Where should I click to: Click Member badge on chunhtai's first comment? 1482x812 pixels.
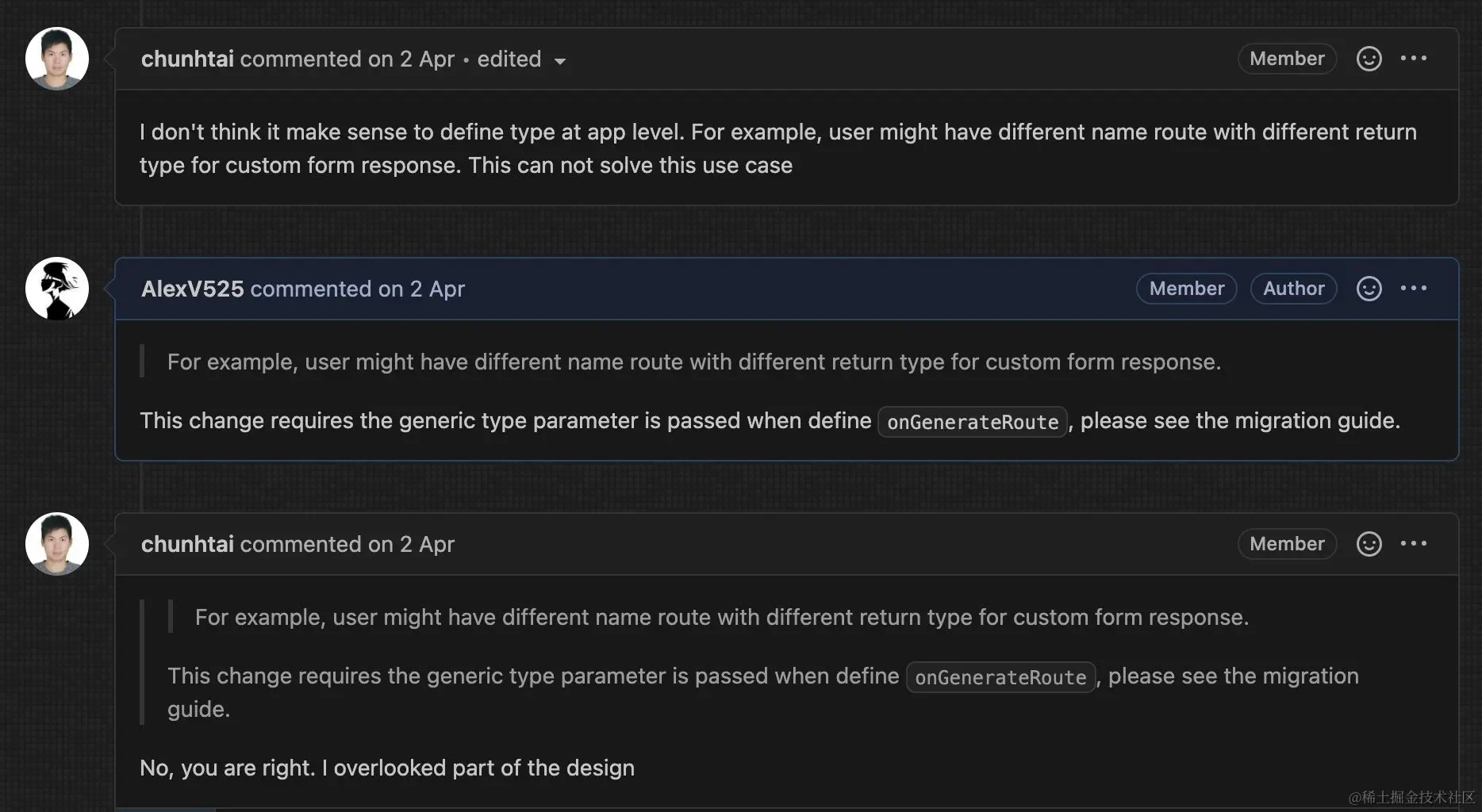click(1287, 59)
